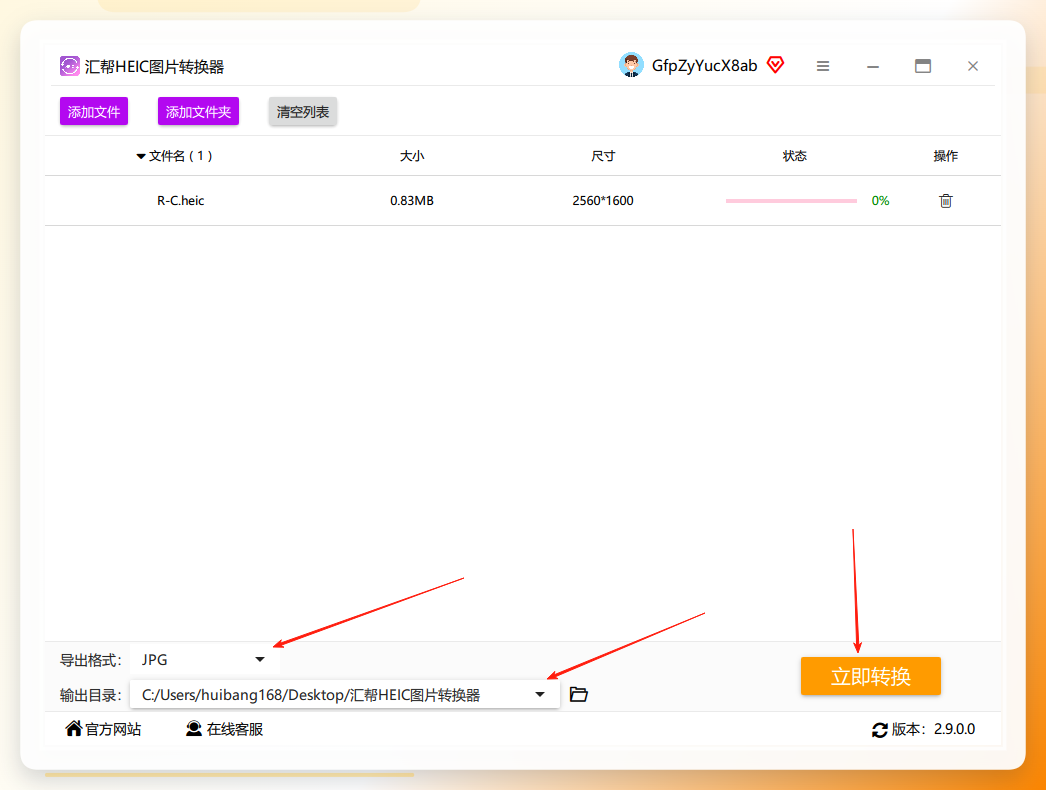Viewport: 1046px width, 790px height.
Task: Click the 添加文件 button
Action: click(x=94, y=111)
